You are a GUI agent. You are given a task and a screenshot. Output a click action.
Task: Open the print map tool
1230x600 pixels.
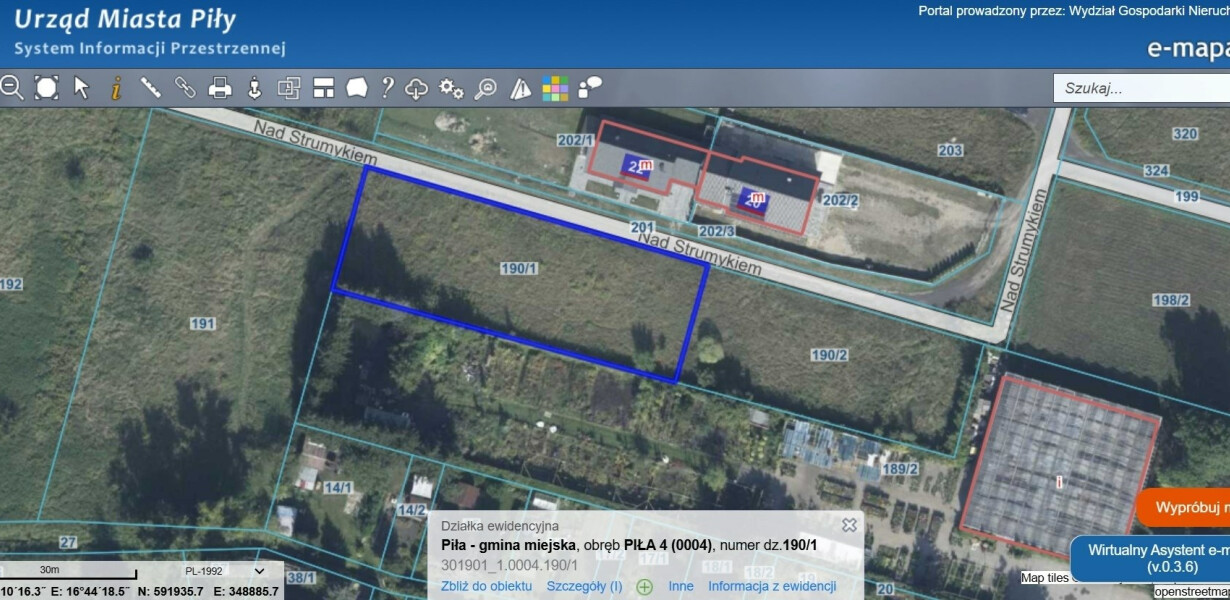click(x=220, y=88)
